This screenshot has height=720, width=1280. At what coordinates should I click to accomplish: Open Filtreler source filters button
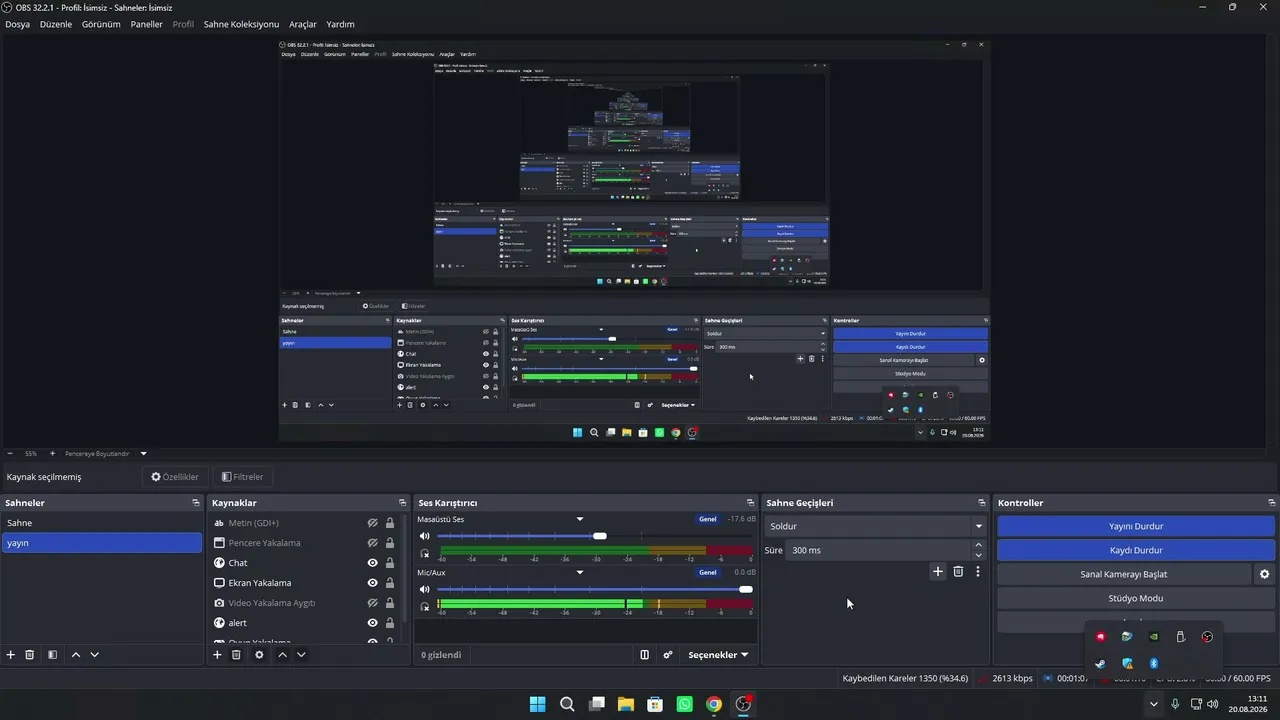click(242, 477)
